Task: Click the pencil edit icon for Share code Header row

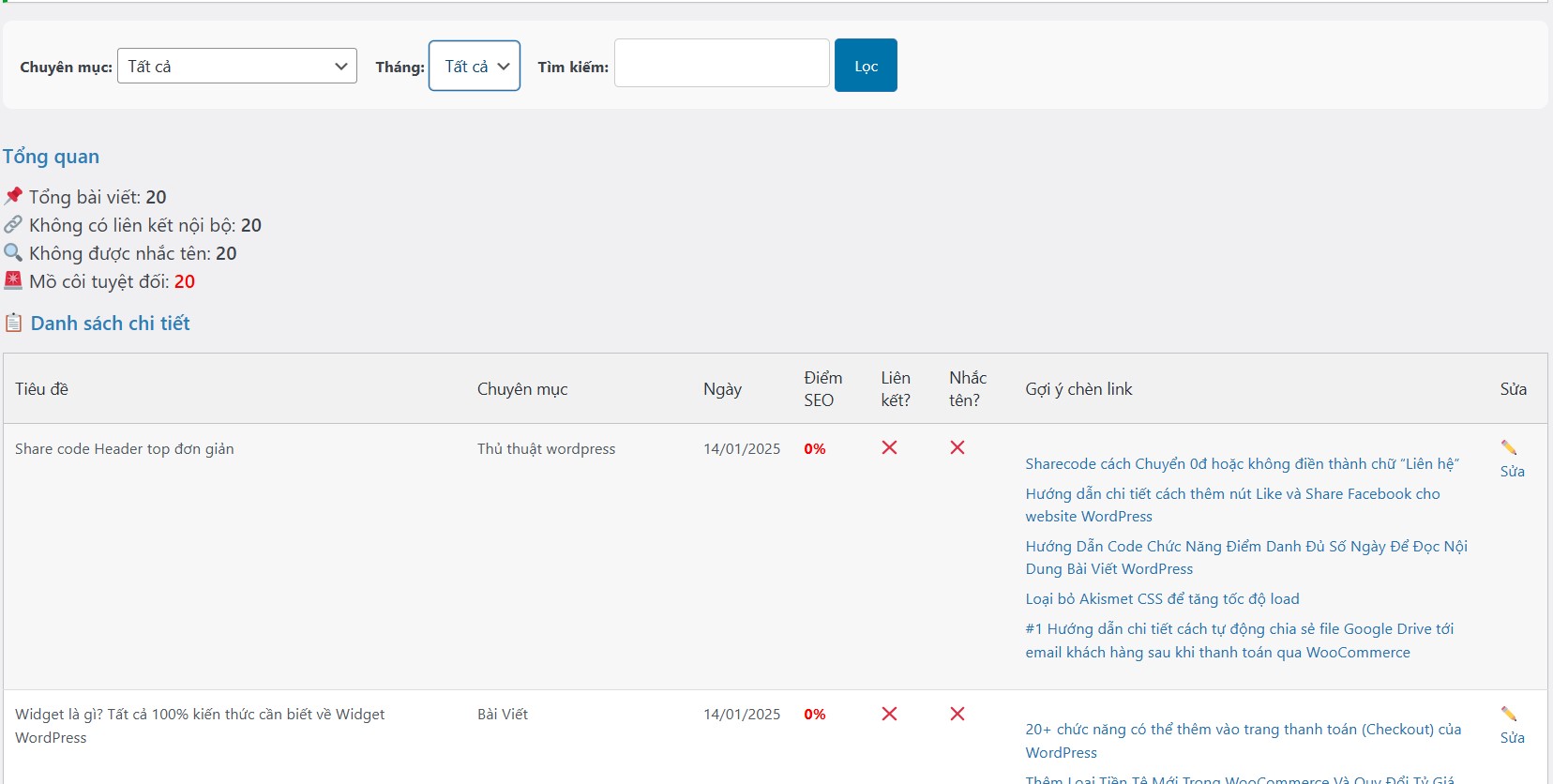Action: tap(1509, 447)
